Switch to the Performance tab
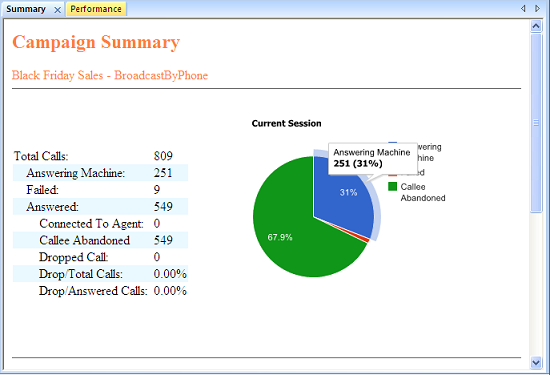This screenshot has width=550, height=375. pyautogui.click(x=96, y=9)
